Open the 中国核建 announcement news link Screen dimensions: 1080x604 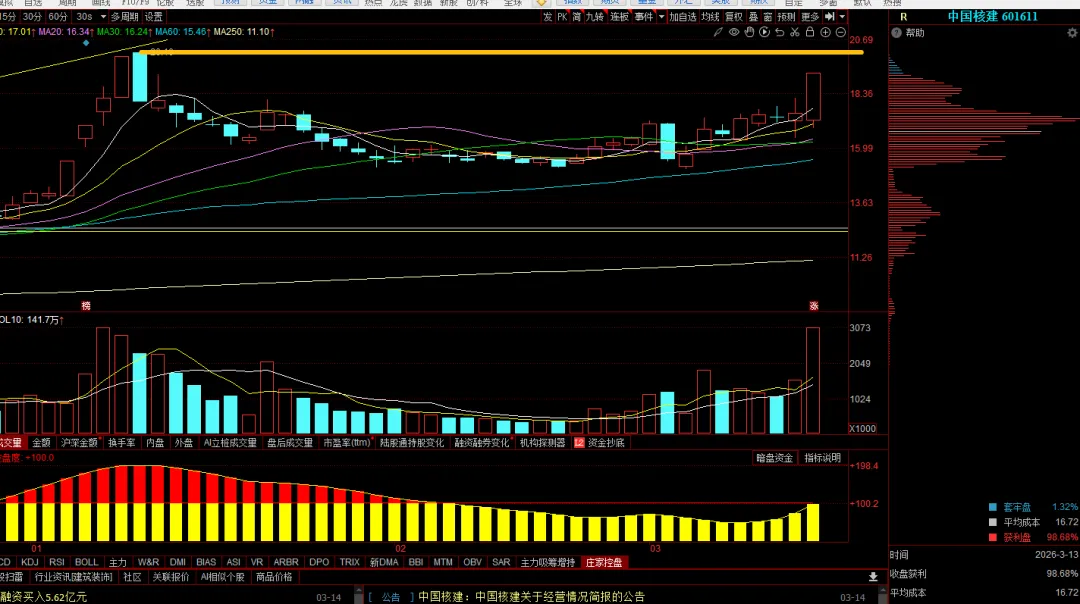532,597
